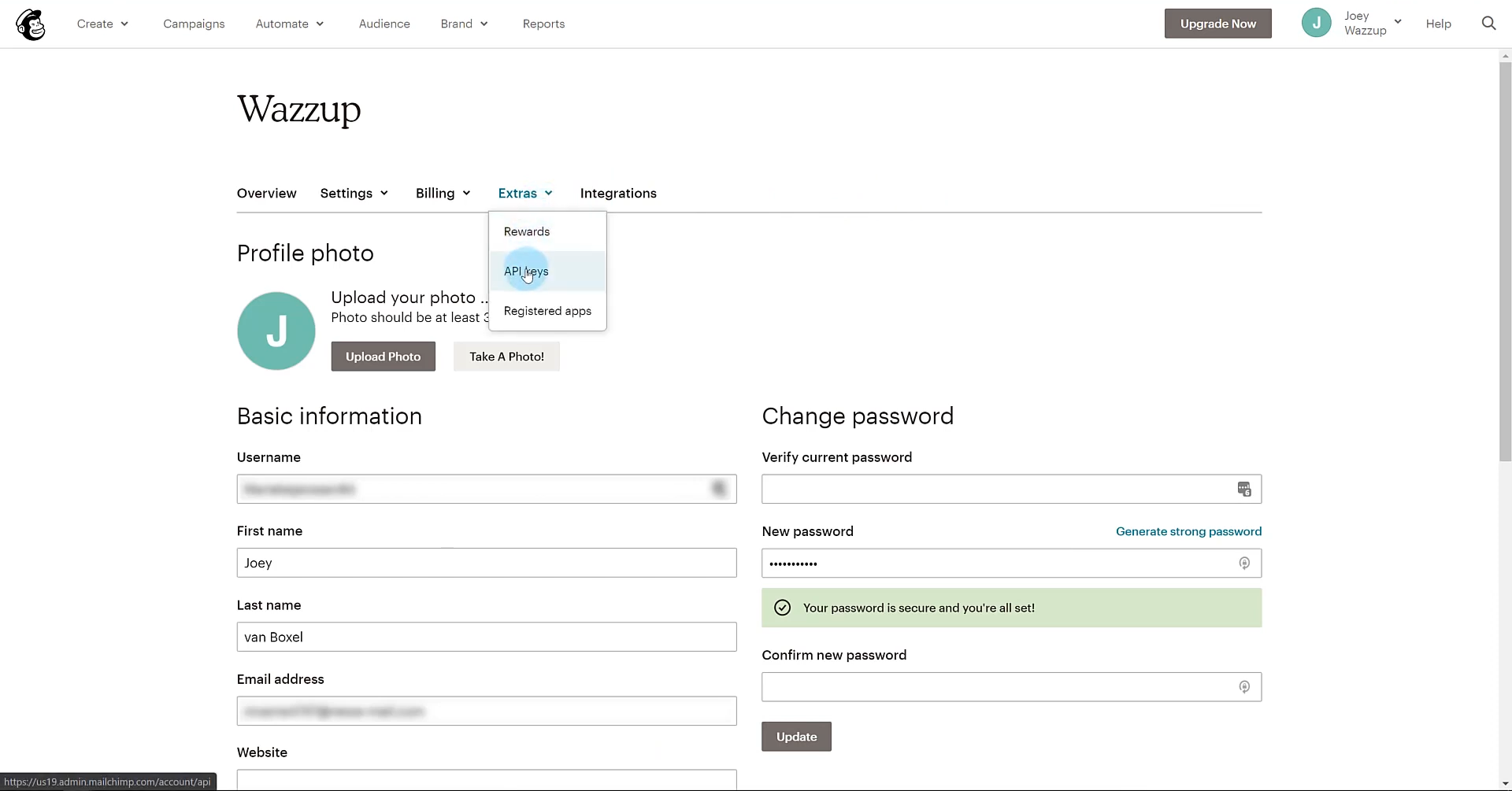Click the scrollbar up arrow
1512x791 pixels.
[x=1505, y=56]
